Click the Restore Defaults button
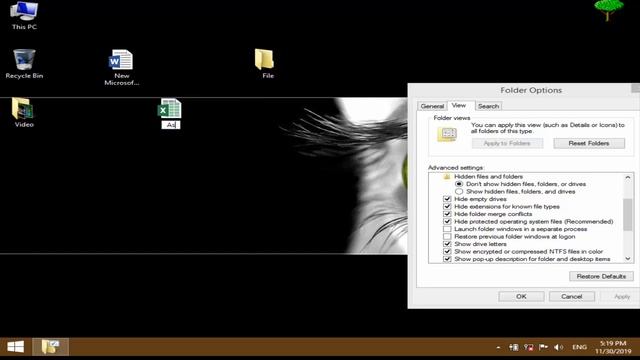Image resolution: width=640 pixels, height=360 pixels. pos(601,276)
